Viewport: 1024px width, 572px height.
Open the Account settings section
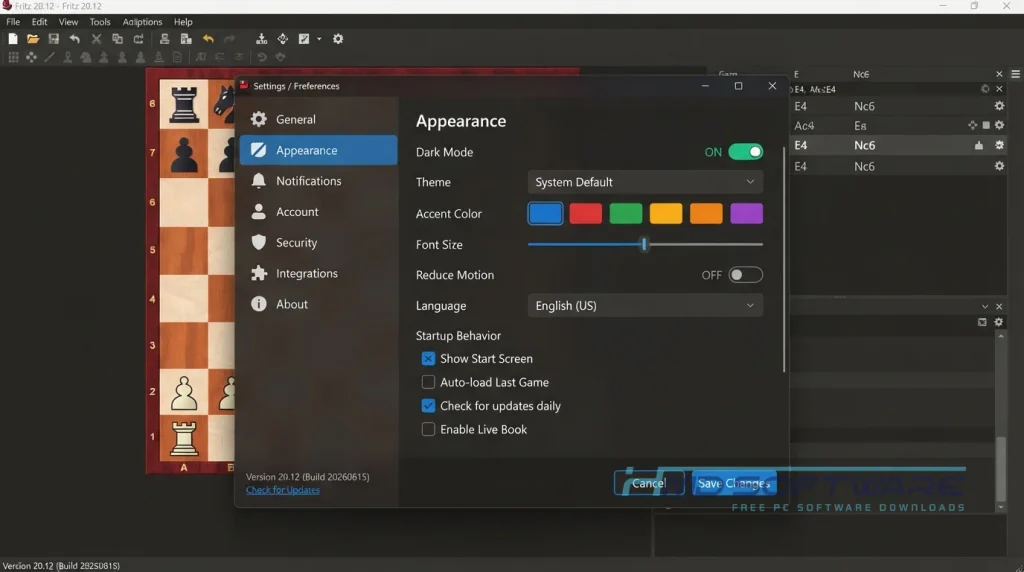click(x=319, y=212)
